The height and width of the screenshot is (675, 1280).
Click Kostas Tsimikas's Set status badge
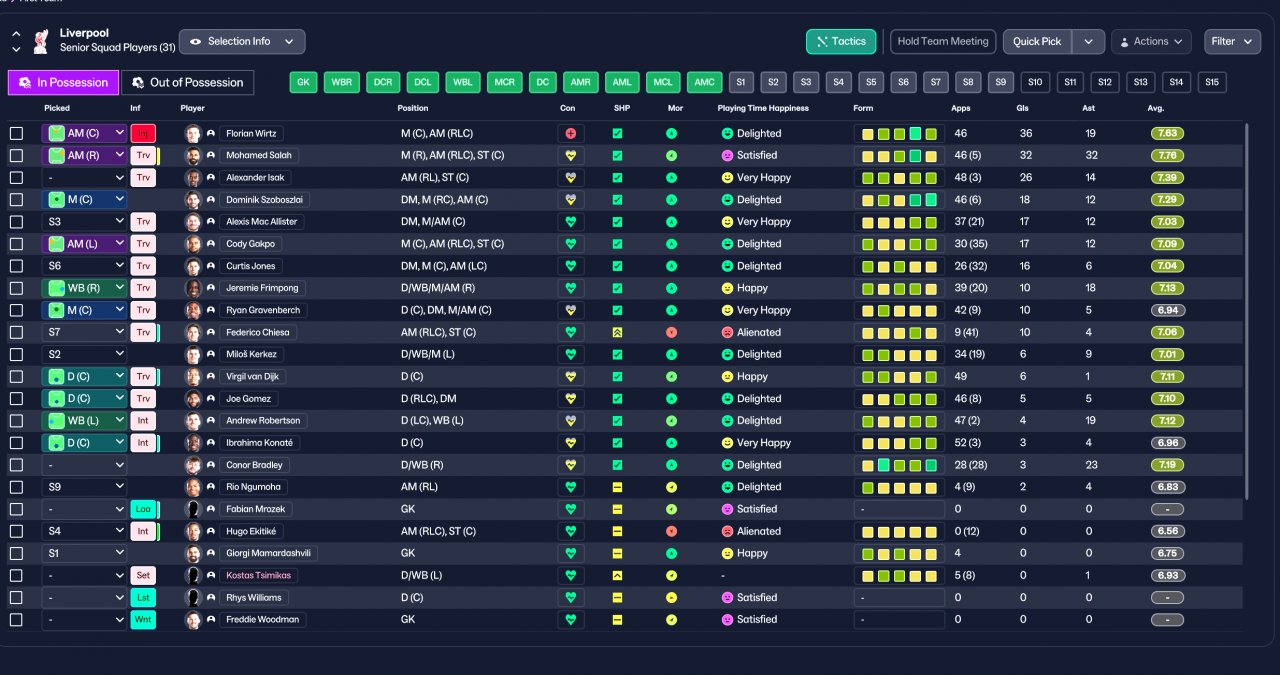143,575
